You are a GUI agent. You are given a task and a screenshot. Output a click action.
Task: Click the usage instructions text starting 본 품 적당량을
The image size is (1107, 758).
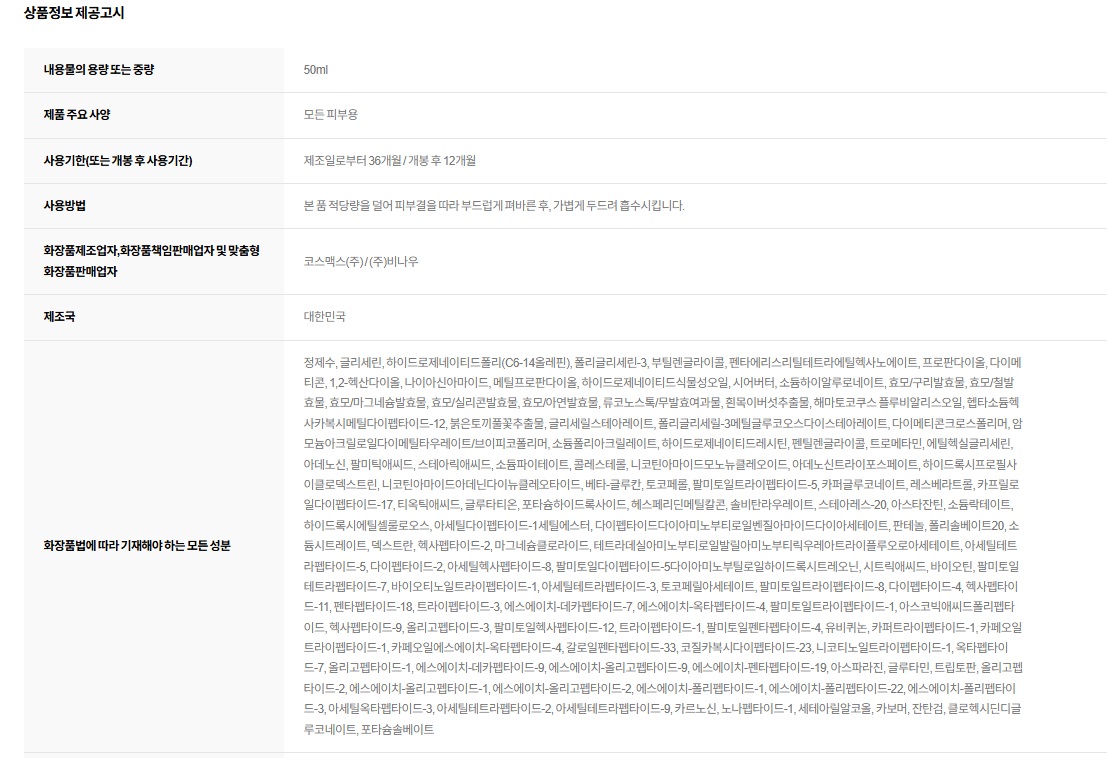coord(494,205)
